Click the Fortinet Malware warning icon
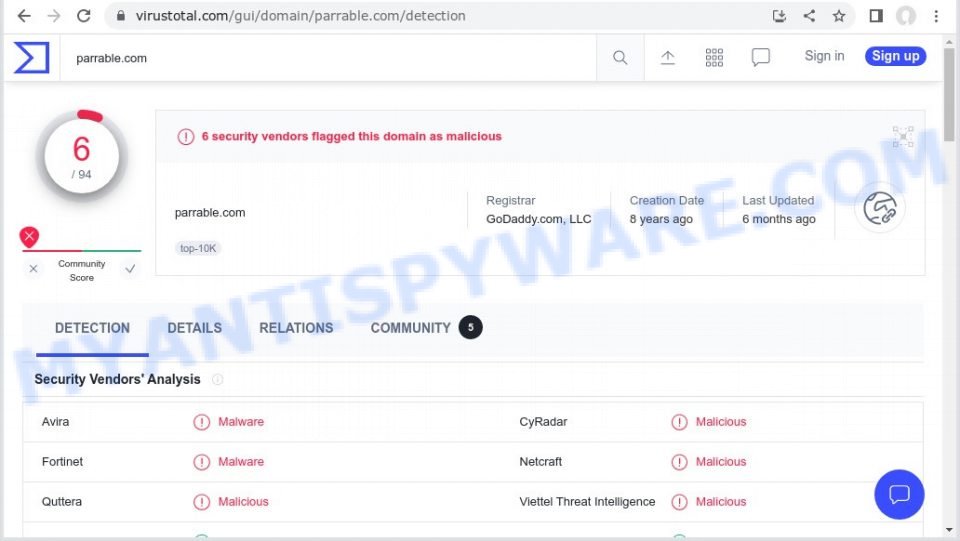Viewport: 960px width, 541px height. 201,462
